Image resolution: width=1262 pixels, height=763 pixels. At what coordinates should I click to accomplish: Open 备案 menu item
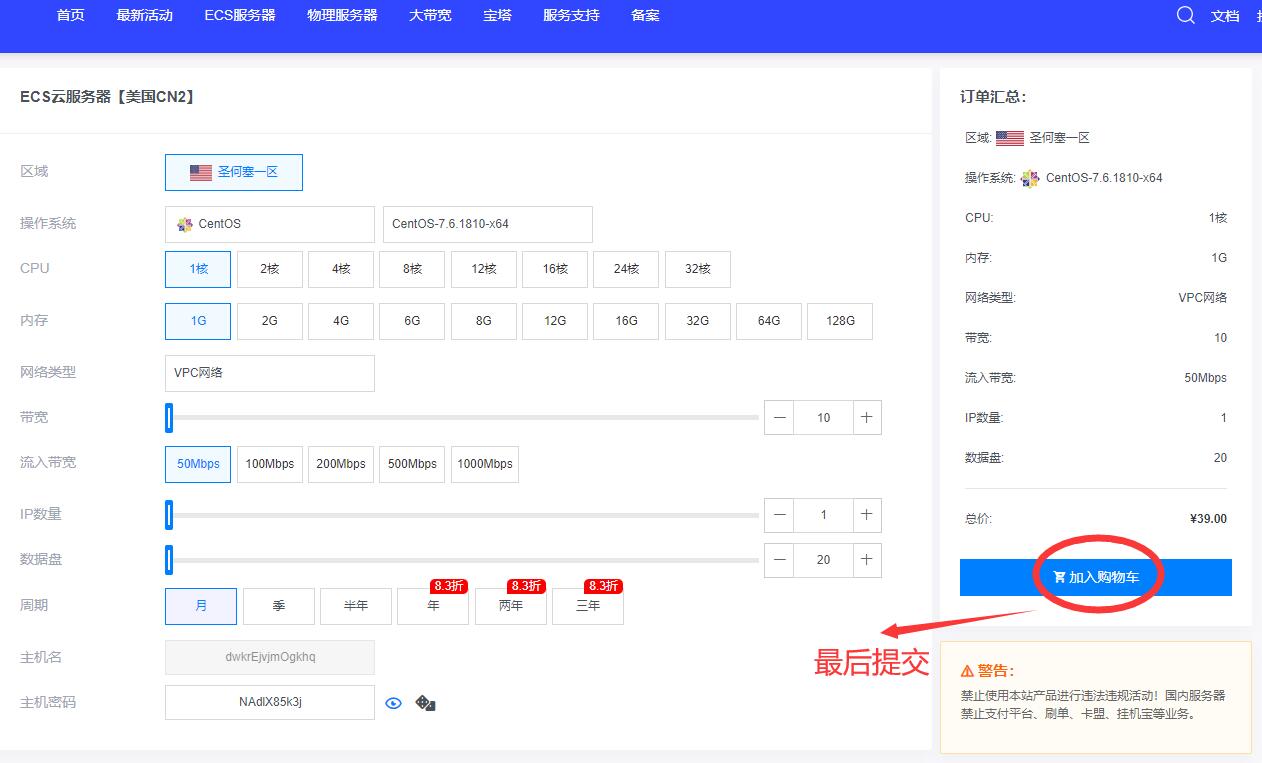tap(646, 15)
